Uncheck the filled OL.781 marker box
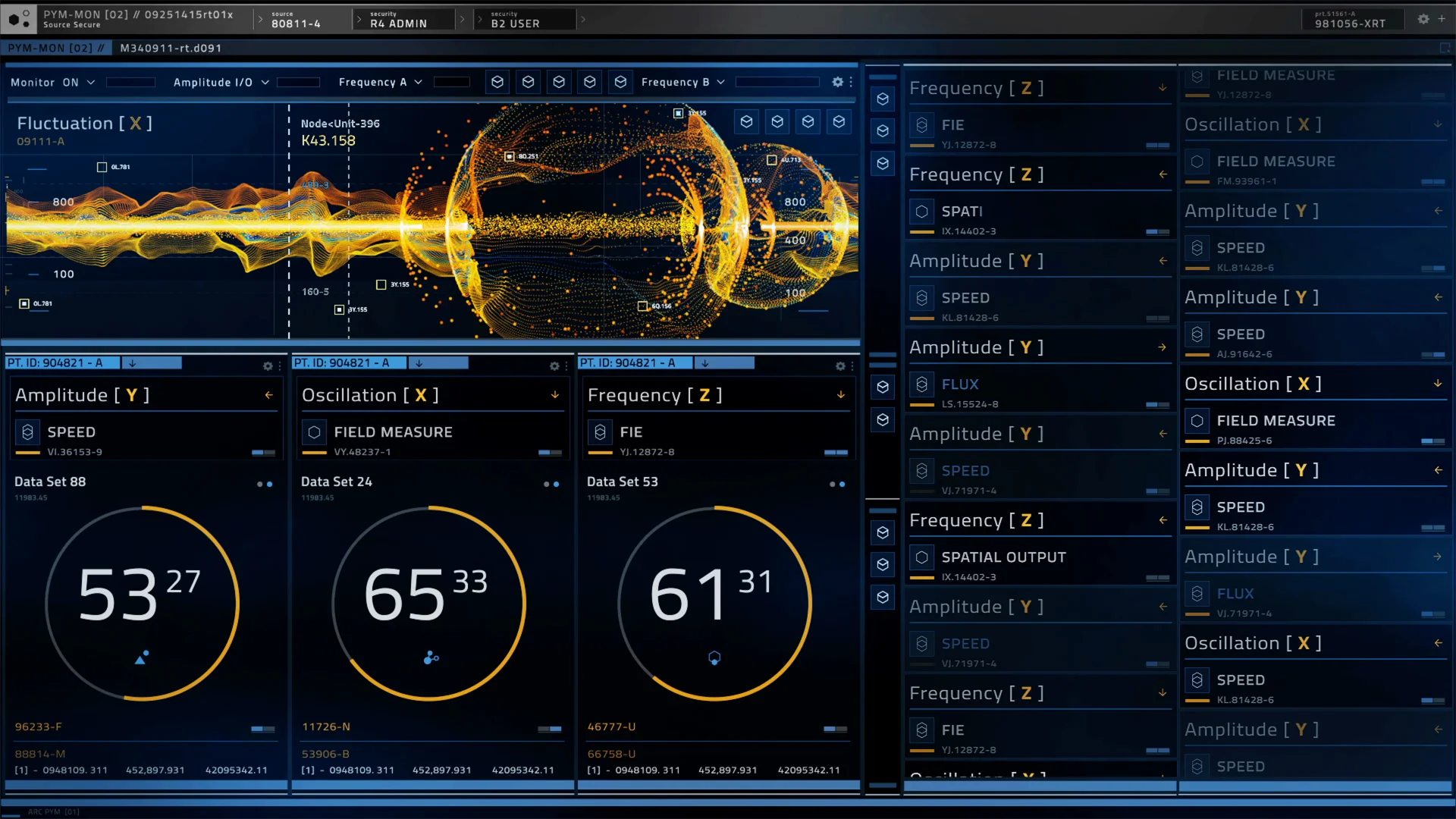 point(24,303)
